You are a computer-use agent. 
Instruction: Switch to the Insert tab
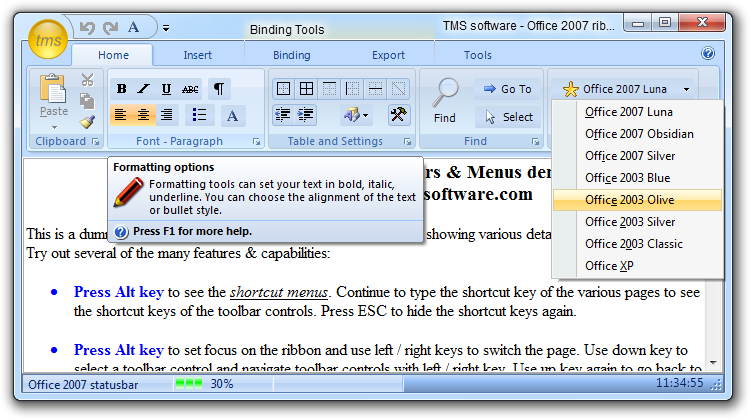[197, 55]
